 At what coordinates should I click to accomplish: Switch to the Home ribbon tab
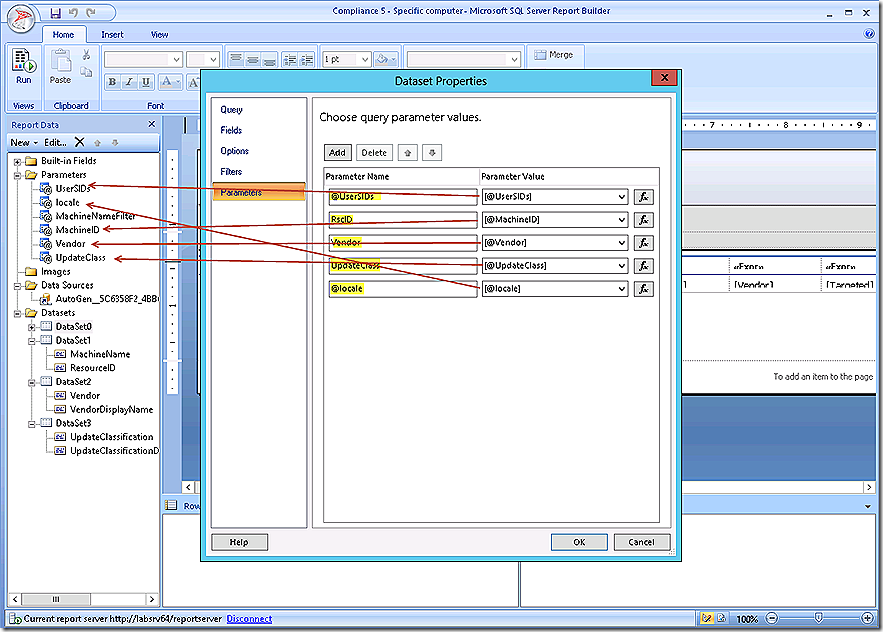[63, 35]
